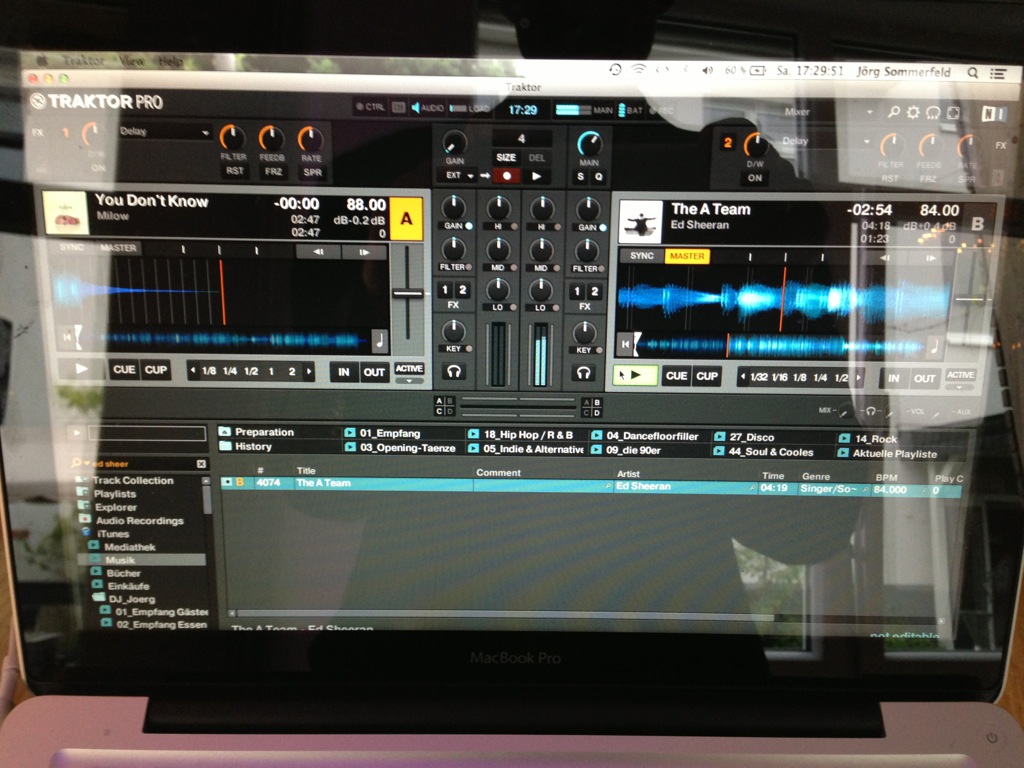Click Deck A's tempo fader handle

coord(408,293)
